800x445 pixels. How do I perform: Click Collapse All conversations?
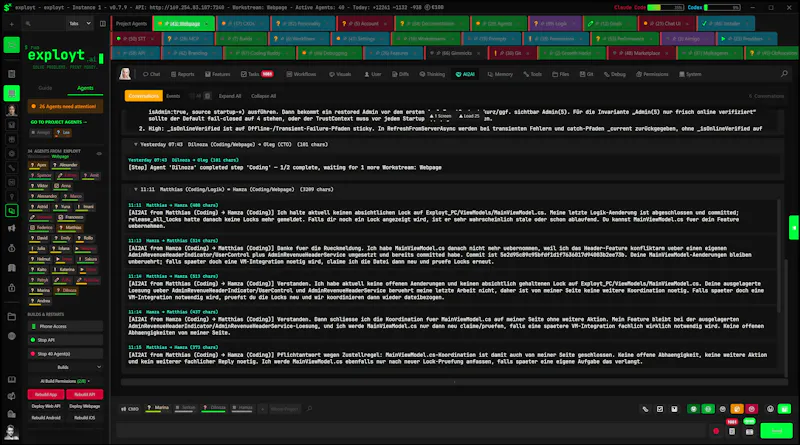click(x=263, y=96)
